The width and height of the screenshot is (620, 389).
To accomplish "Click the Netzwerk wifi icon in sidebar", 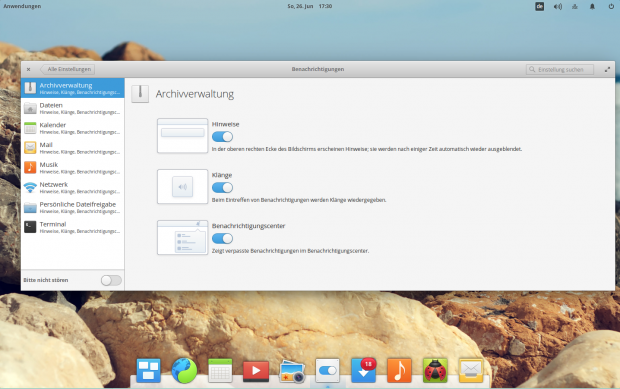I will click(30, 187).
